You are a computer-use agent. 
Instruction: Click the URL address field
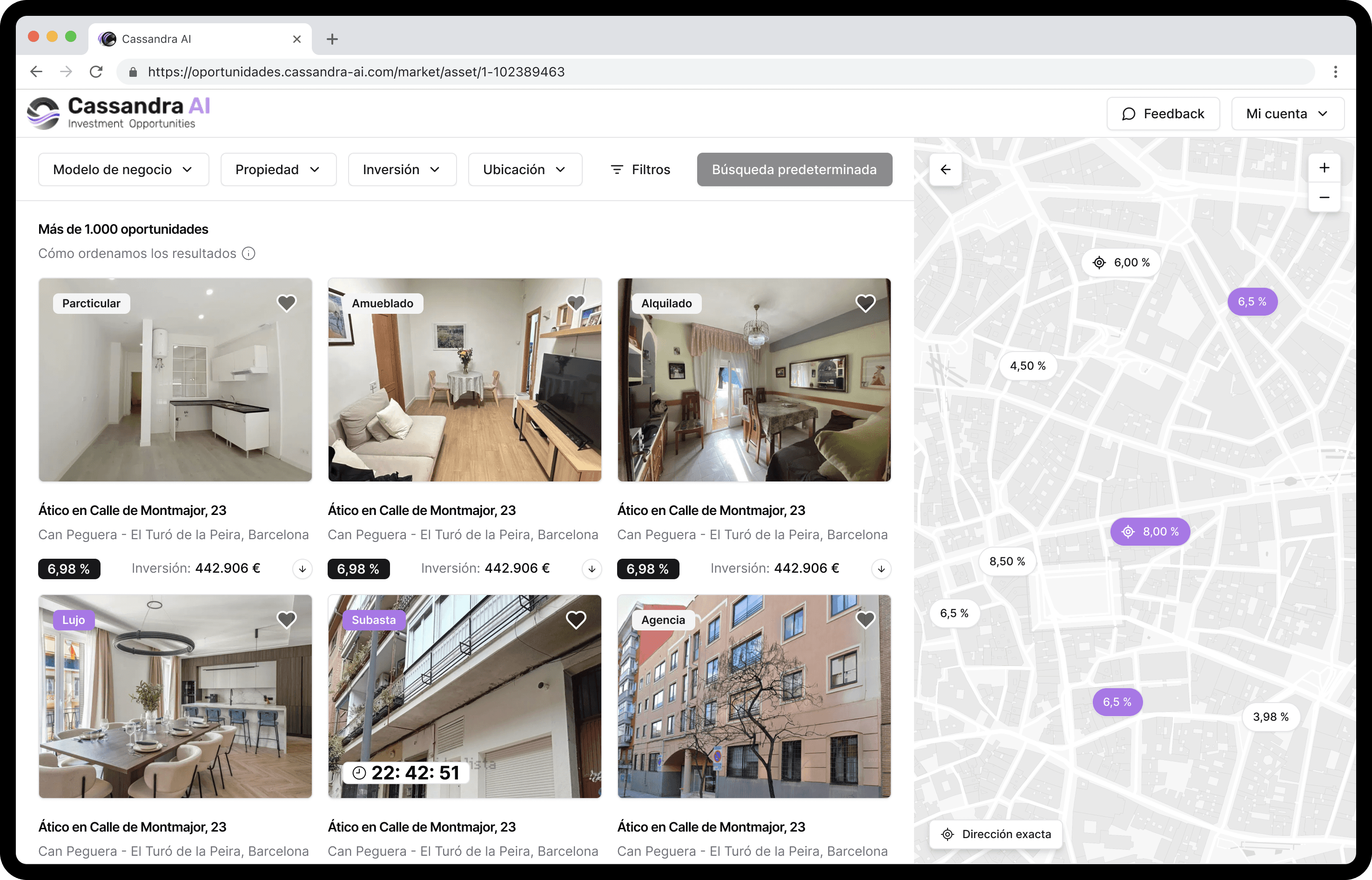click(717, 72)
